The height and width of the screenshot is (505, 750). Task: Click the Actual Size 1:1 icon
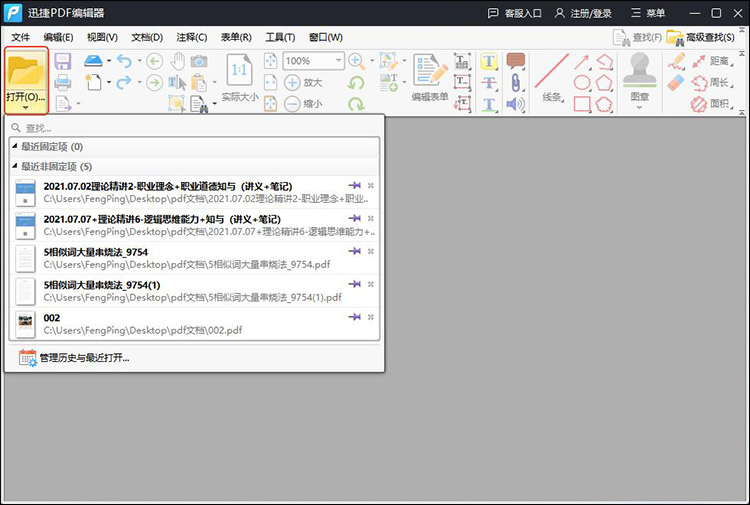click(239, 70)
